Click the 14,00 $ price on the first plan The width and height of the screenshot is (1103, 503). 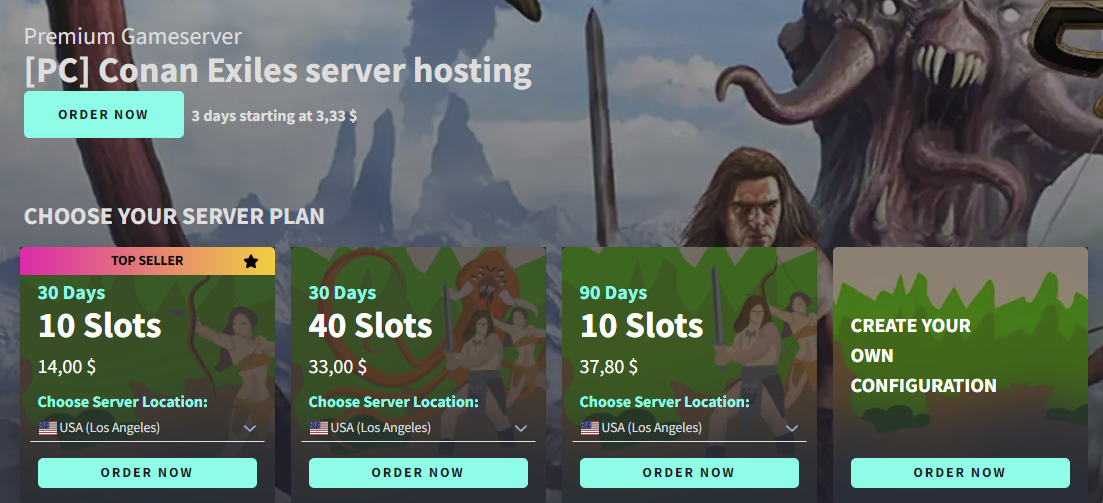[67, 367]
